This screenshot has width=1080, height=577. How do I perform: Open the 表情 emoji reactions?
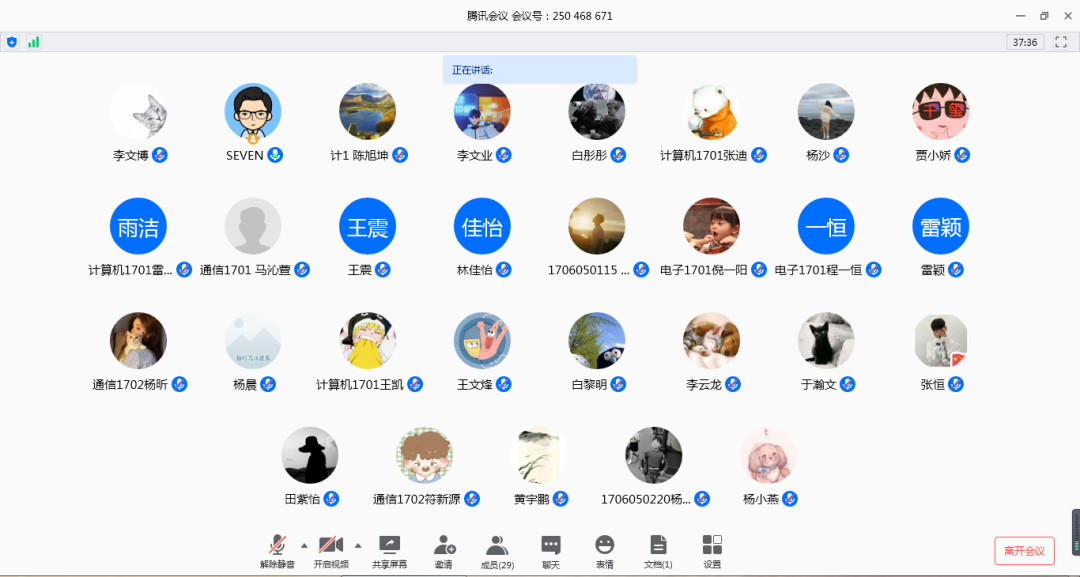(604, 551)
